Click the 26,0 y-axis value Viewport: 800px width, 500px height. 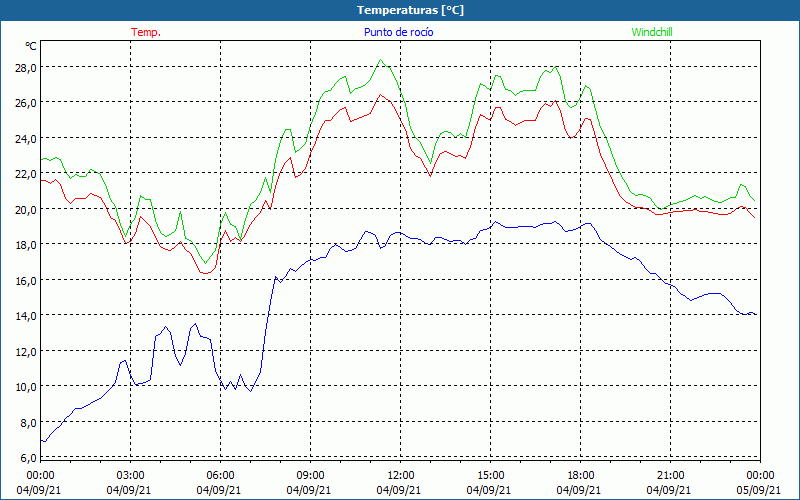pos(26,103)
